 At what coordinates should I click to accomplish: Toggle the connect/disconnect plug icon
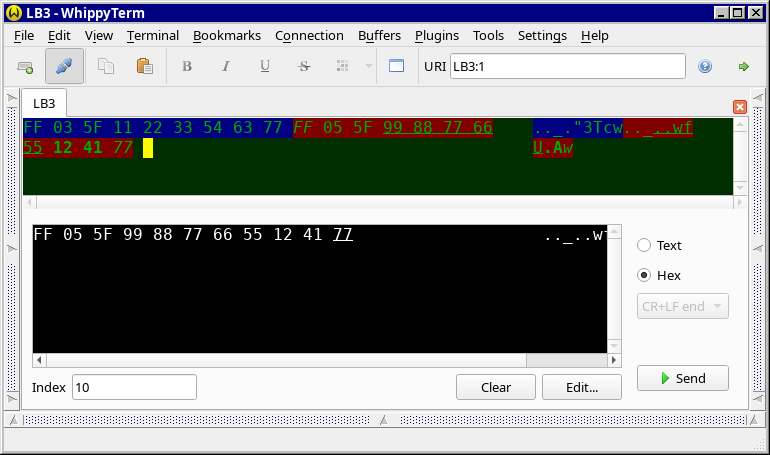point(64,66)
